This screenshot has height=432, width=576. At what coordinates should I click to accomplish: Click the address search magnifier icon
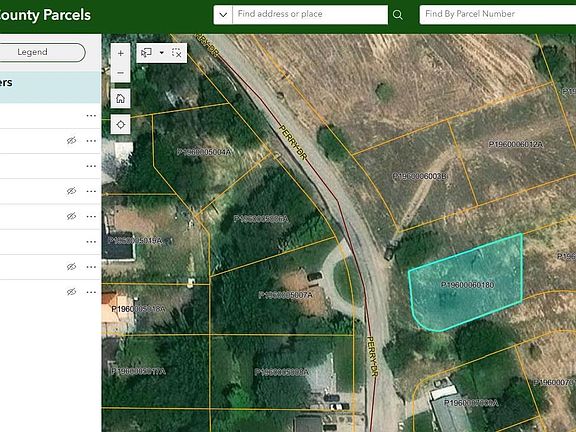pyautogui.click(x=397, y=15)
